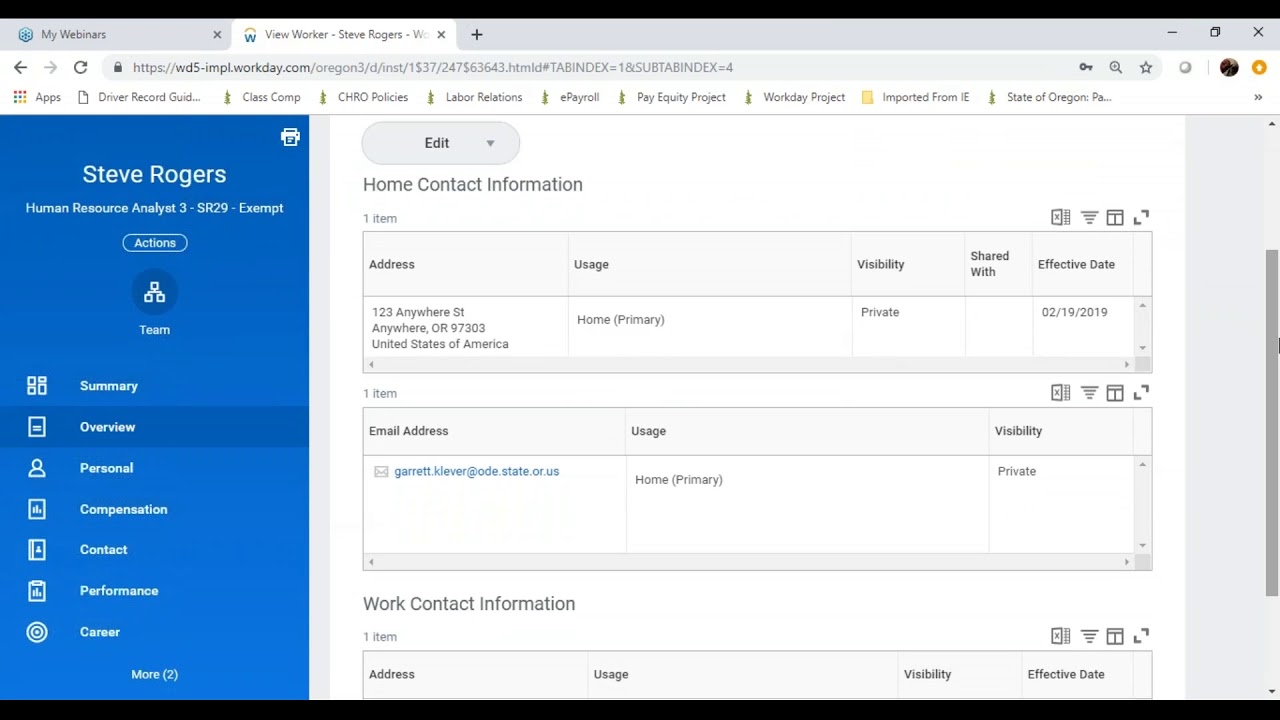Click the browser address bar URL
This screenshot has height=720, width=1280.
pyautogui.click(x=432, y=67)
